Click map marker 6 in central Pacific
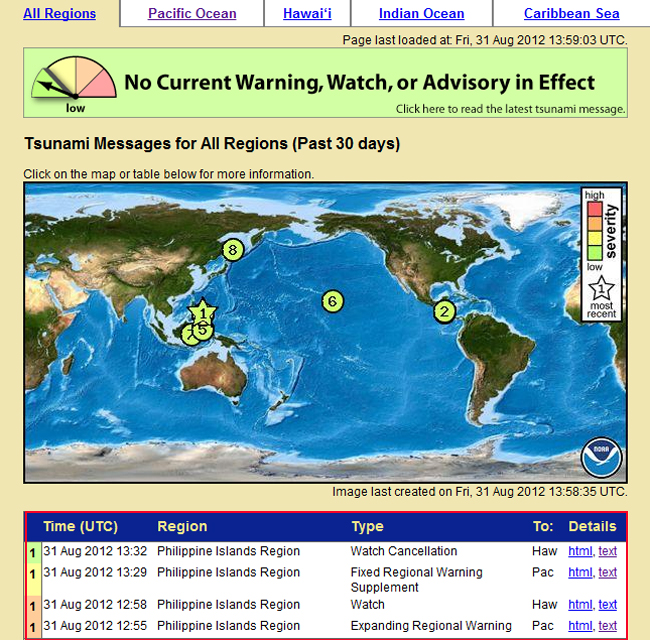 click(333, 300)
